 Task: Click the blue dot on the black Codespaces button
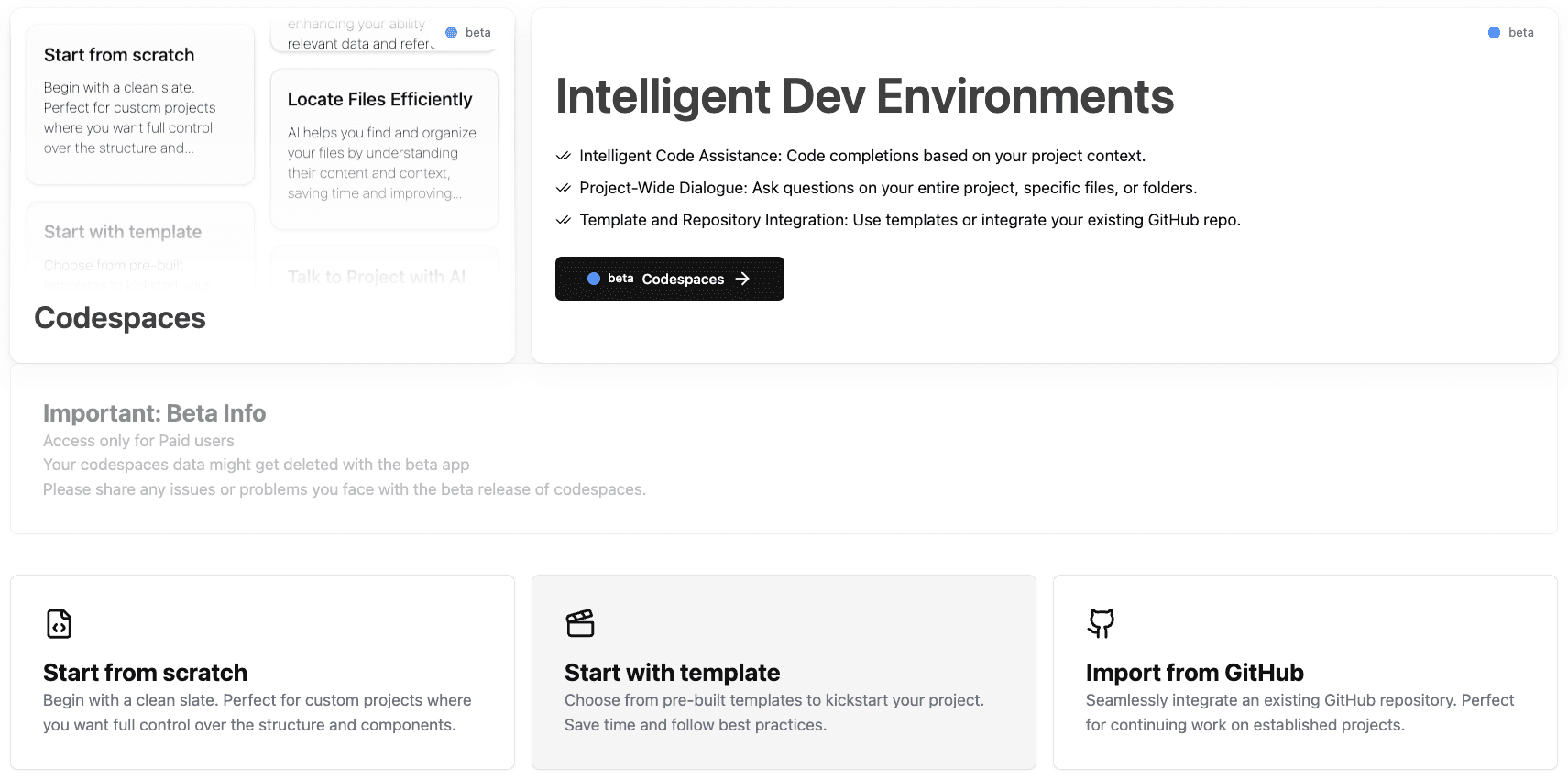pos(594,279)
